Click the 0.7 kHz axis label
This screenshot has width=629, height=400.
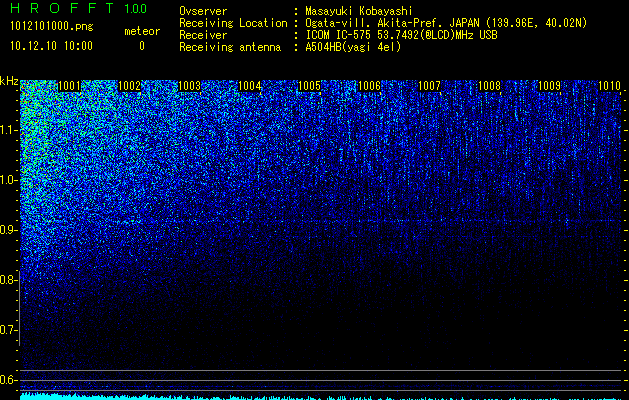[x=9, y=330]
